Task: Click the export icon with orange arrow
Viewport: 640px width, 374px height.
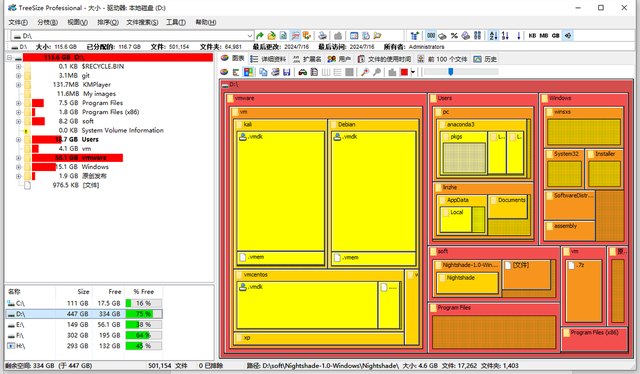Action: coord(307,36)
